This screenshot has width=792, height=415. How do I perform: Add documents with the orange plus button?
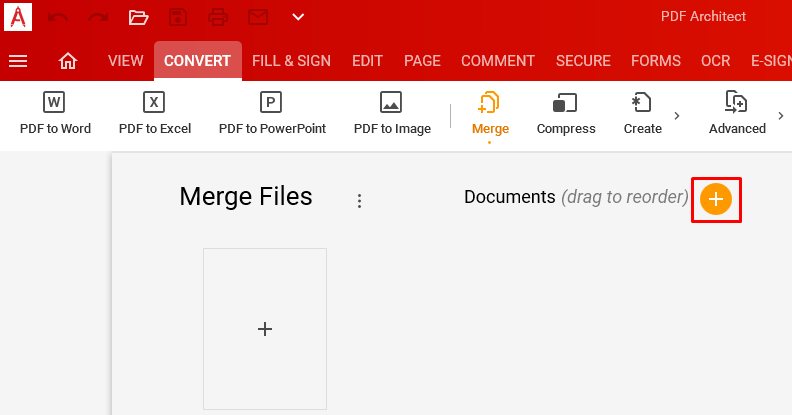716,199
